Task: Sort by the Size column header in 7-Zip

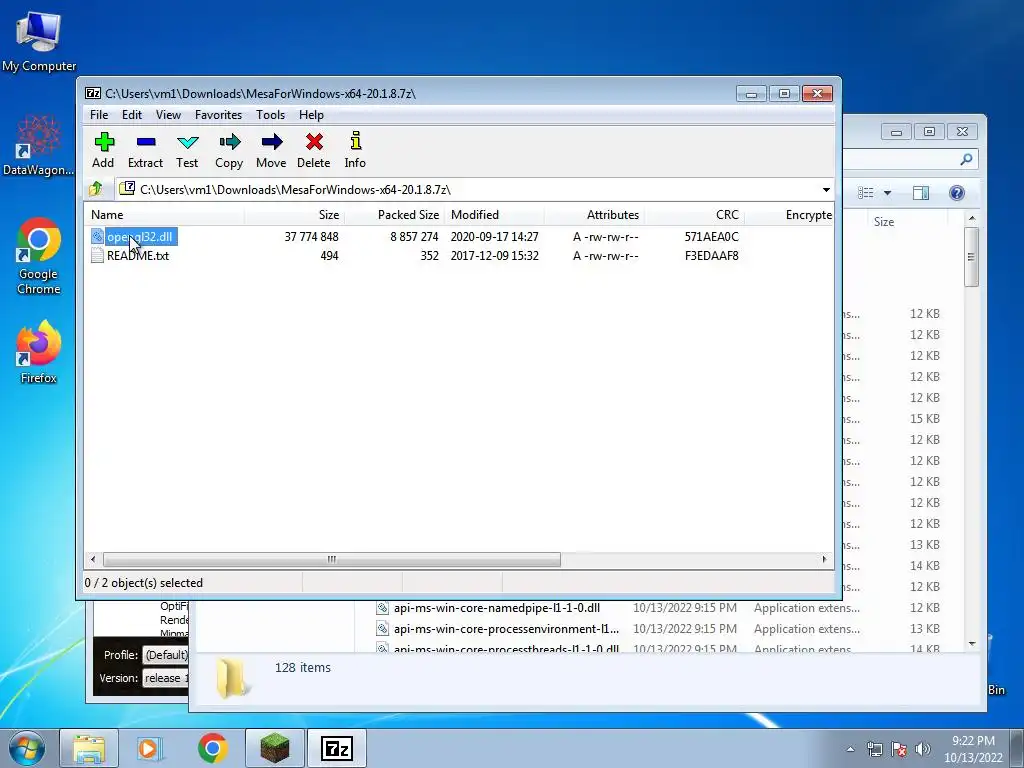Action: pos(294,215)
